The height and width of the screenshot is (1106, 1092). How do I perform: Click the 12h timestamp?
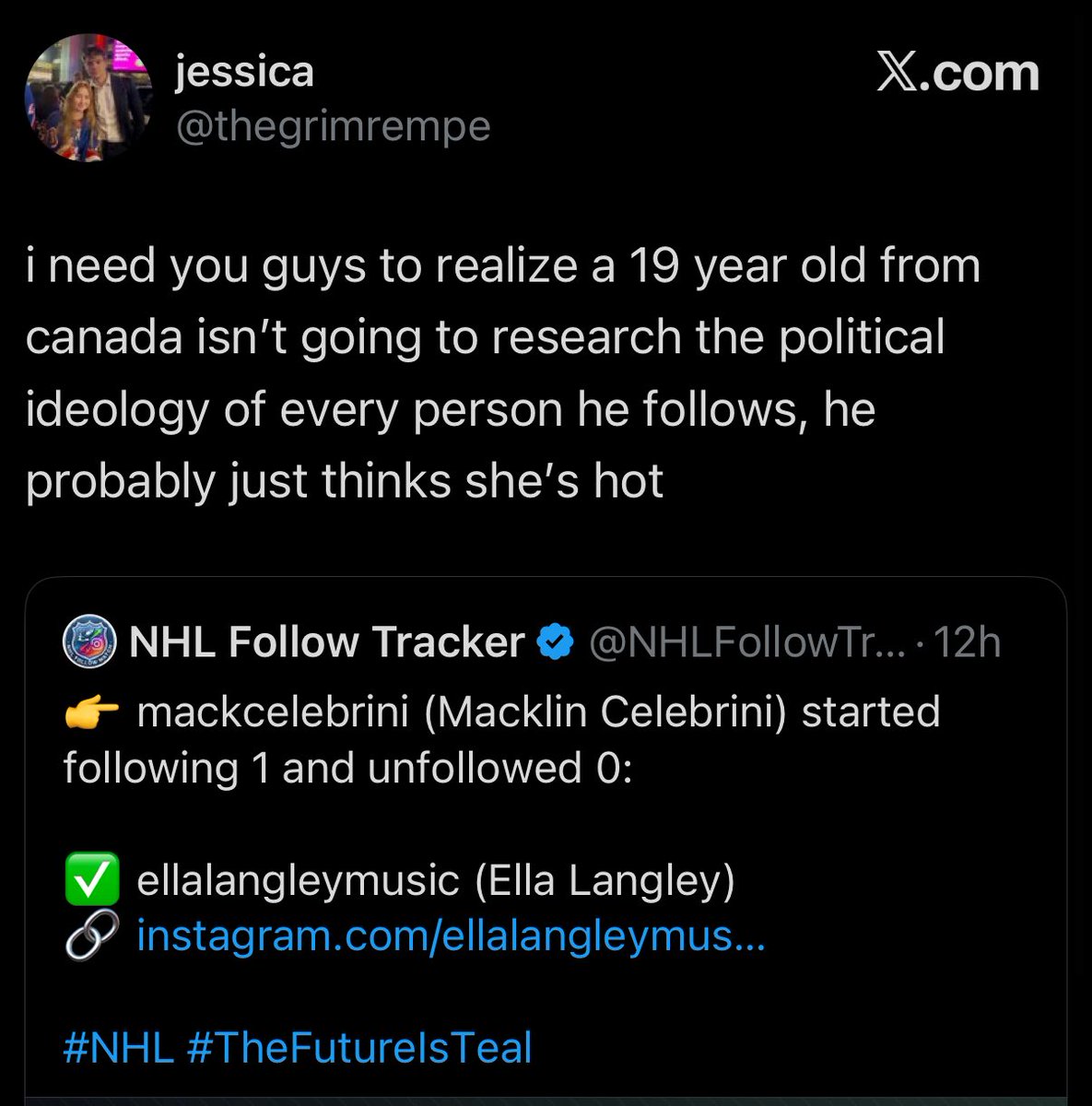968,641
